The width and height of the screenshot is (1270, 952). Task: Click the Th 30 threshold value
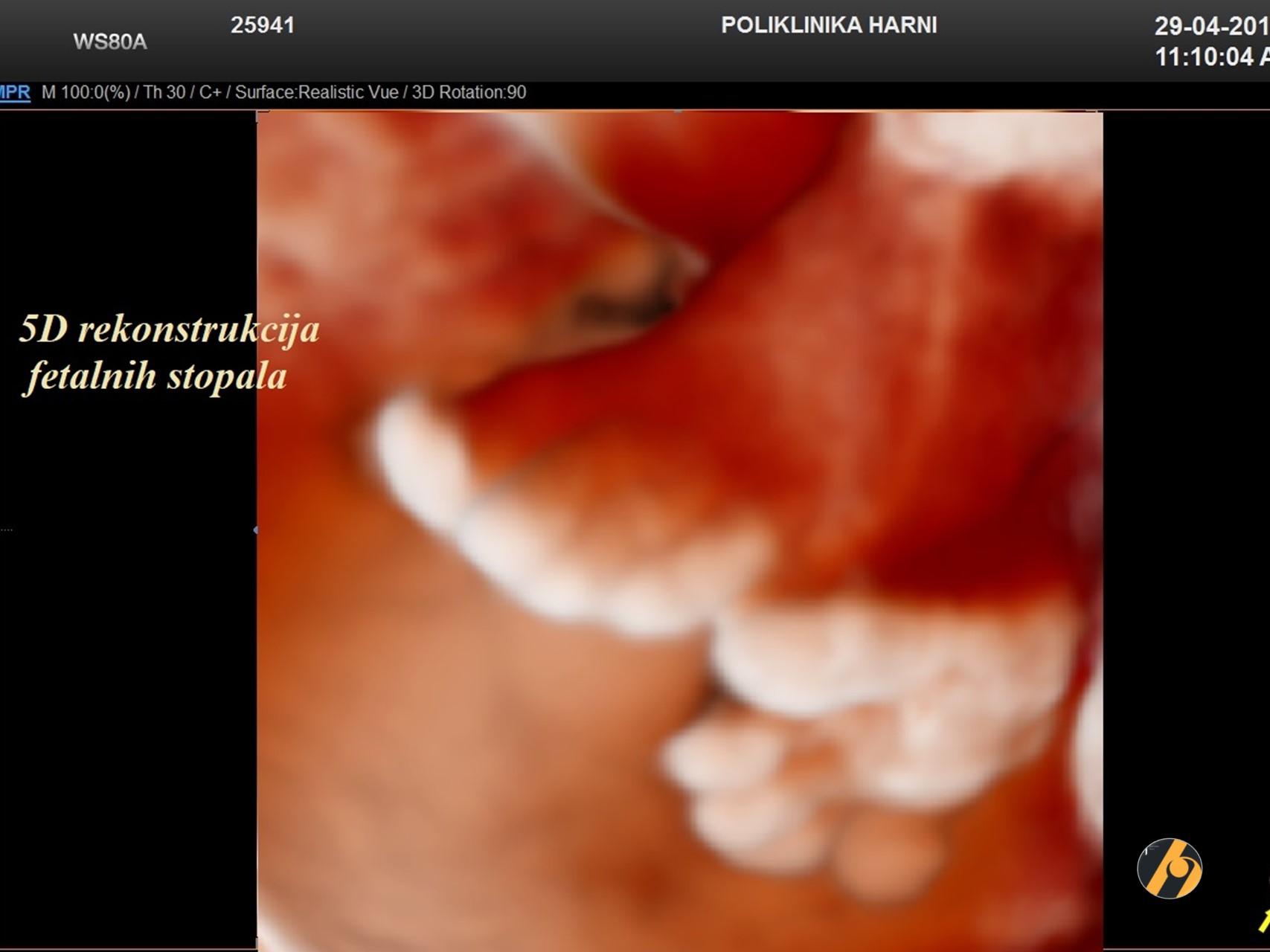pyautogui.click(x=164, y=92)
